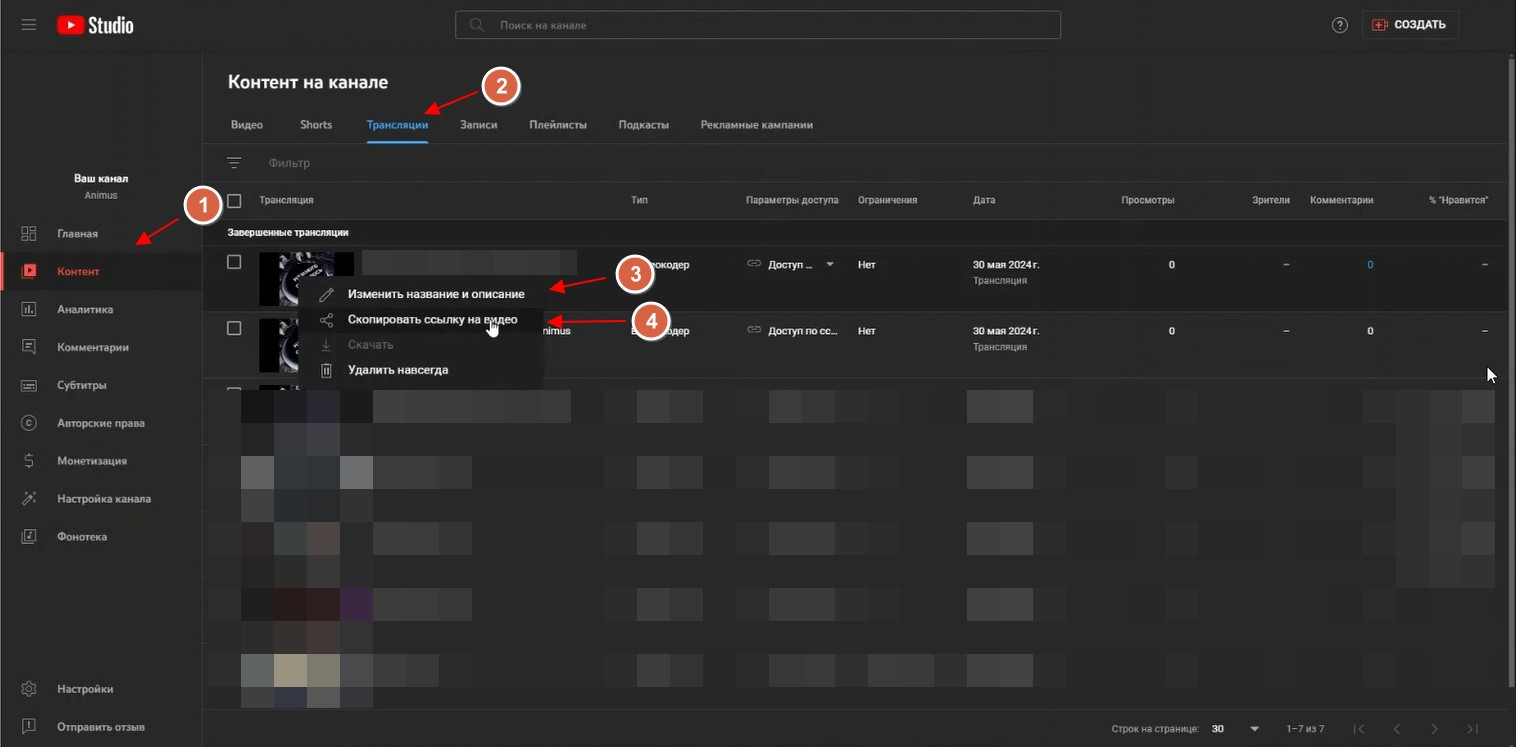Go to the last page of results
This screenshot has width=1516, height=747.
point(1472,729)
